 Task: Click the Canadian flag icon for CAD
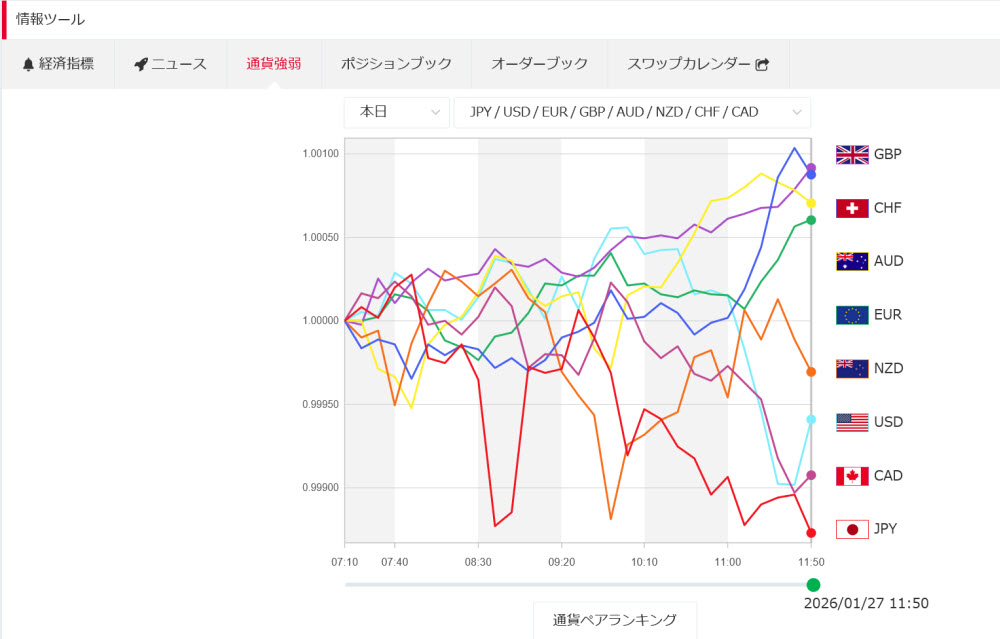click(x=852, y=476)
